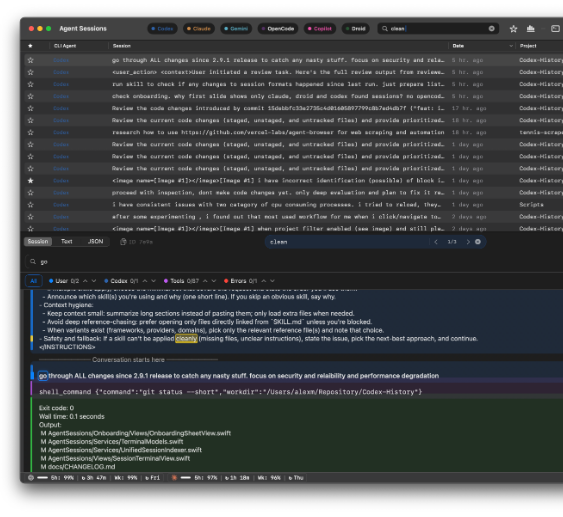This screenshot has height=517, width=563.
Task: Click the Codex 5h usage bar in status bar
Action: pos(42,478)
